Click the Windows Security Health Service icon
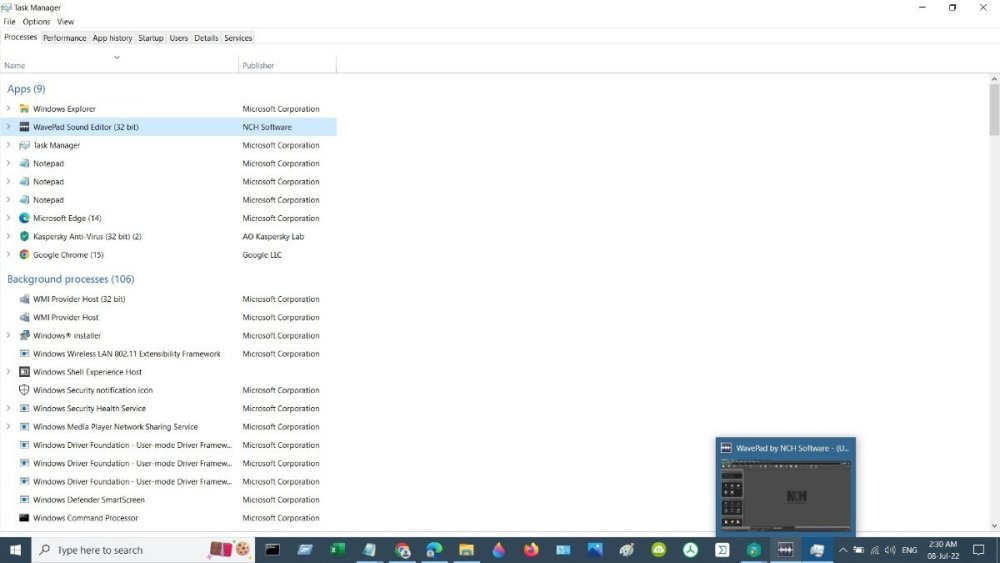This screenshot has height=563, width=1000. [24, 408]
